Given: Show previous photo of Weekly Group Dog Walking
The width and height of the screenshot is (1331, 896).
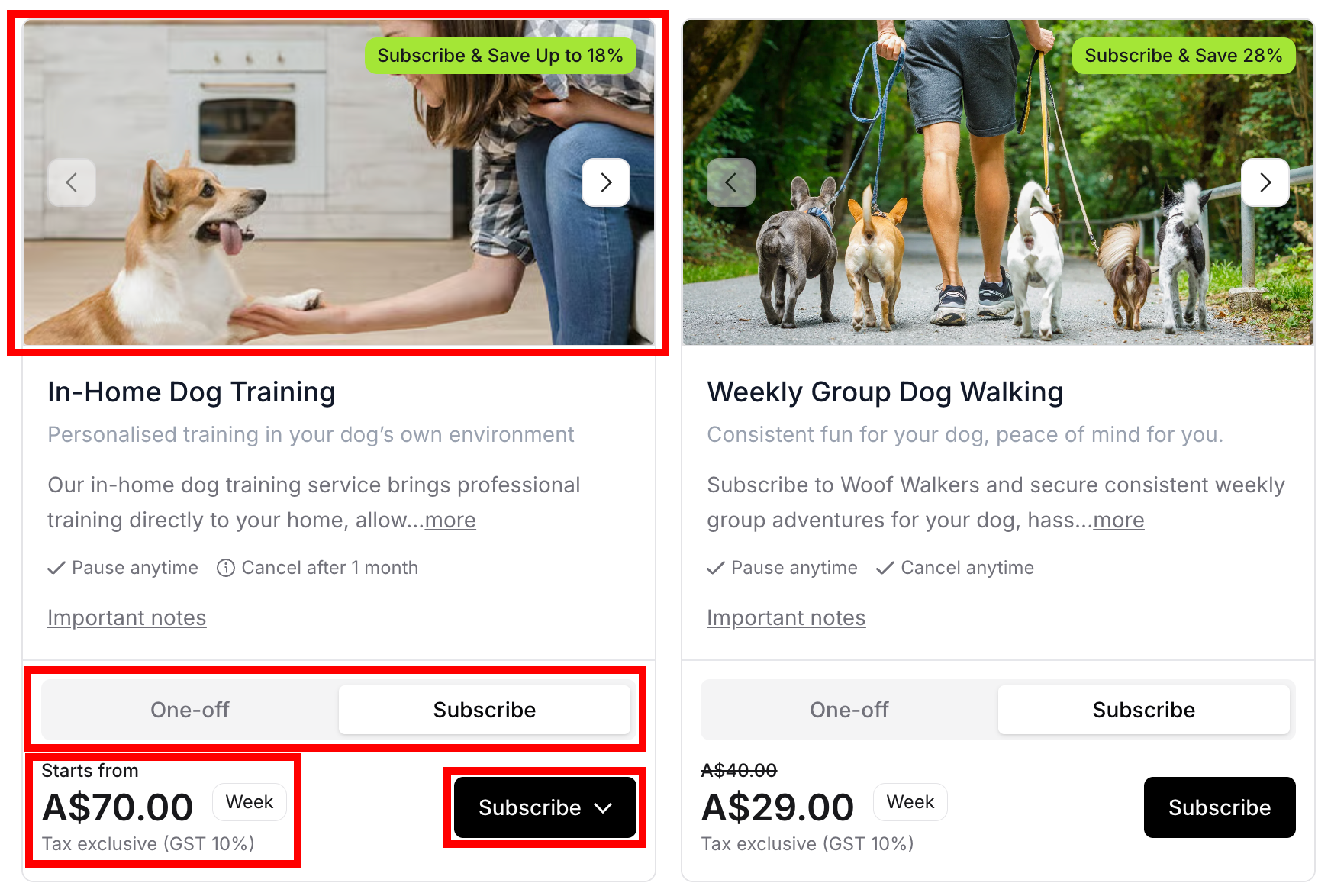Looking at the screenshot, I should [731, 182].
